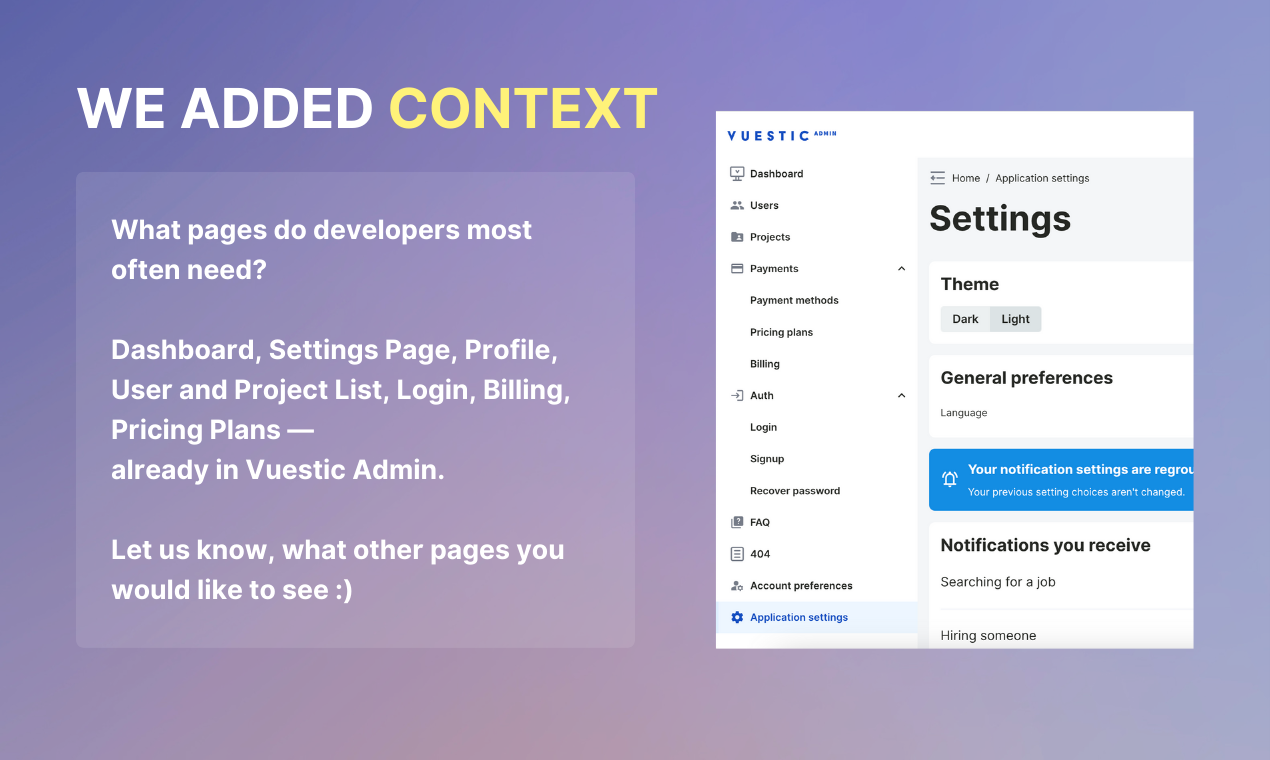The height and width of the screenshot is (760, 1270).
Task: Collapse the Payments section chevron
Action: [901, 269]
